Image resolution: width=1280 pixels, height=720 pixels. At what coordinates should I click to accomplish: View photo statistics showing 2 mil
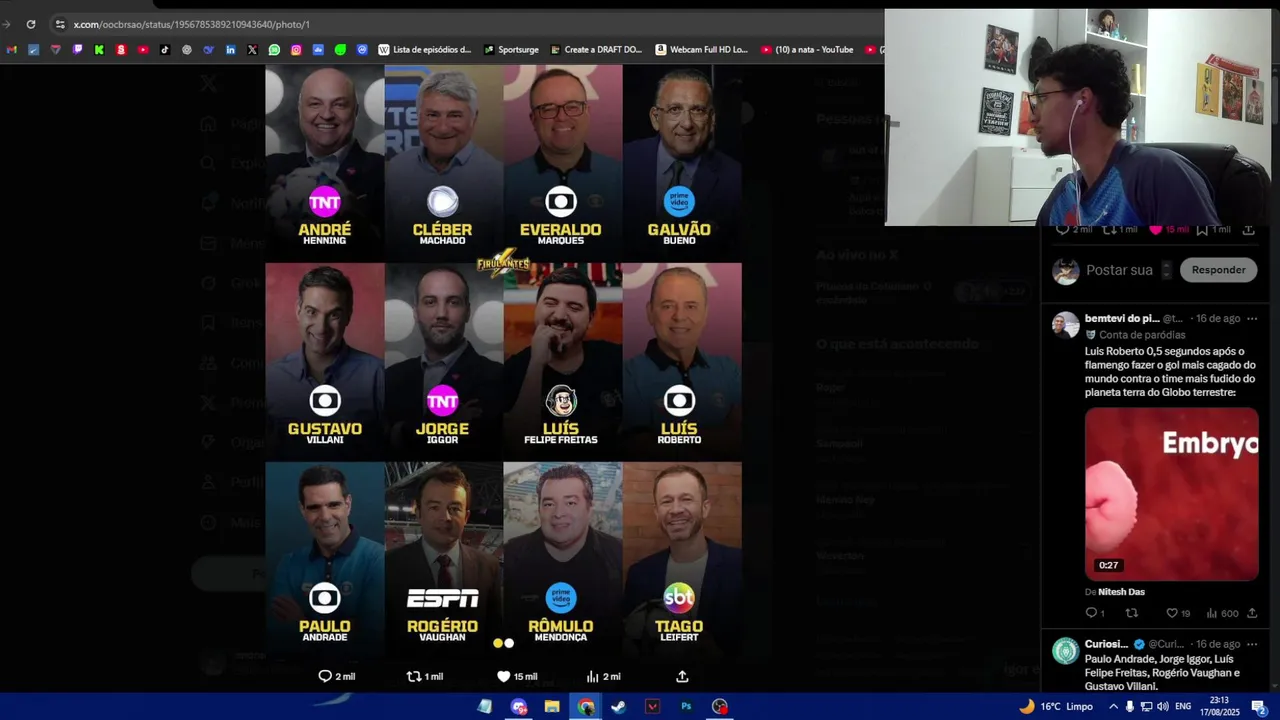(603, 676)
